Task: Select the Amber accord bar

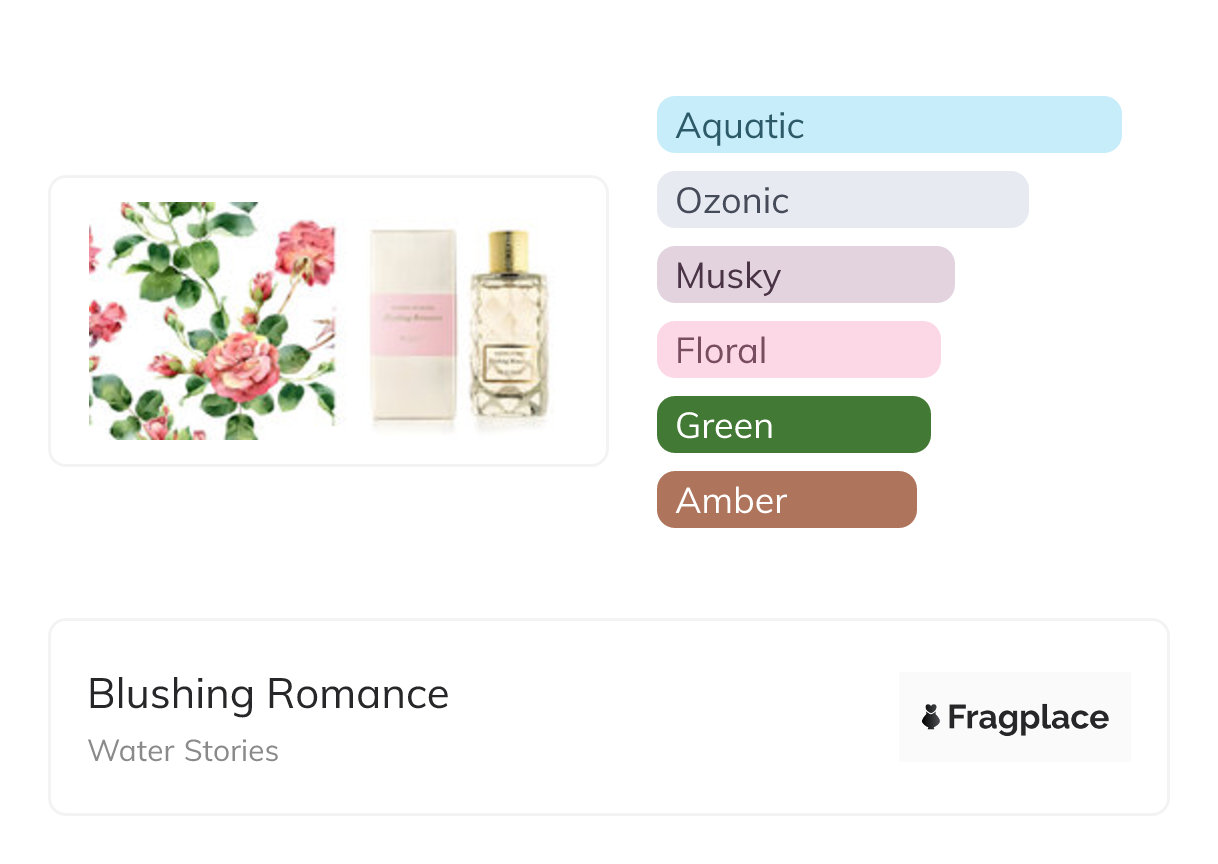Action: click(x=786, y=500)
